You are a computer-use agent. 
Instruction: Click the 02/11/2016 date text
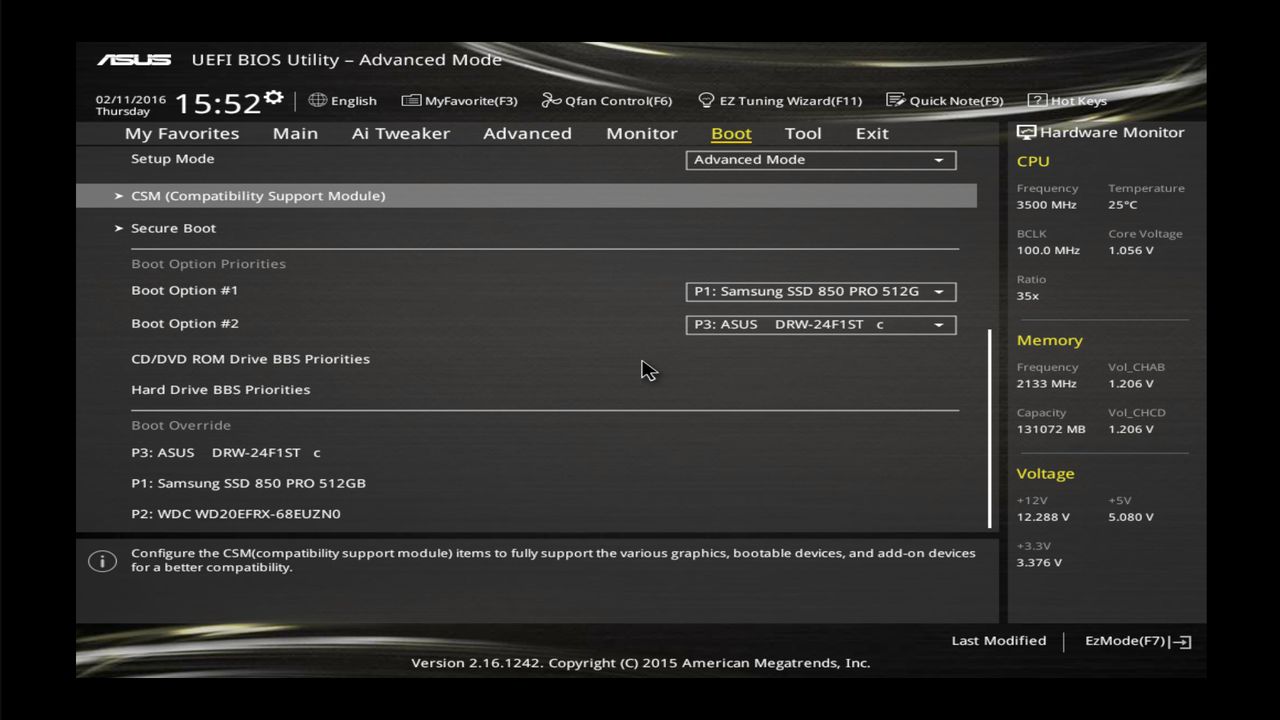point(131,100)
